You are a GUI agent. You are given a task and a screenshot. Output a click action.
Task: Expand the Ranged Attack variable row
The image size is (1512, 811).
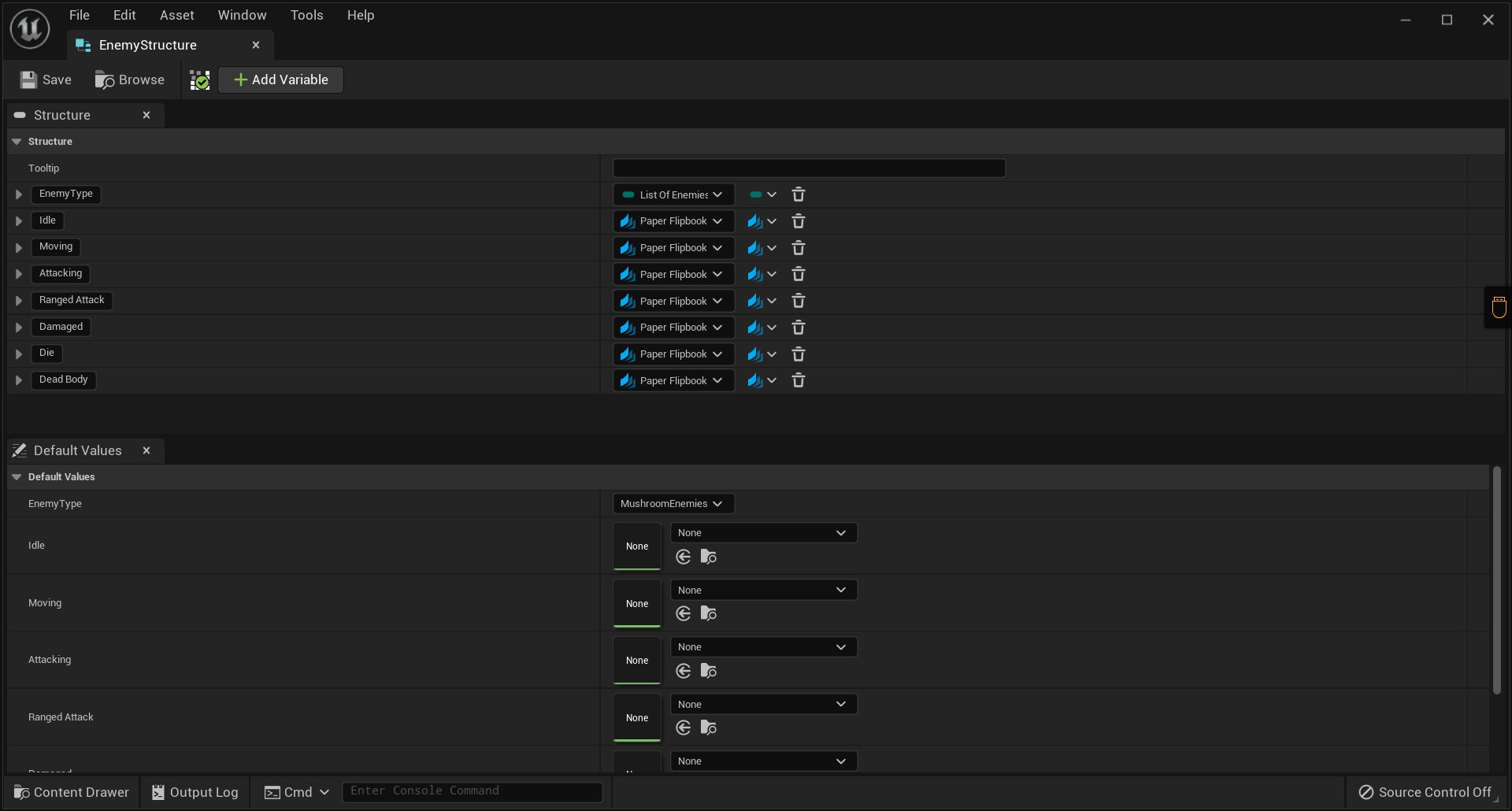19,301
